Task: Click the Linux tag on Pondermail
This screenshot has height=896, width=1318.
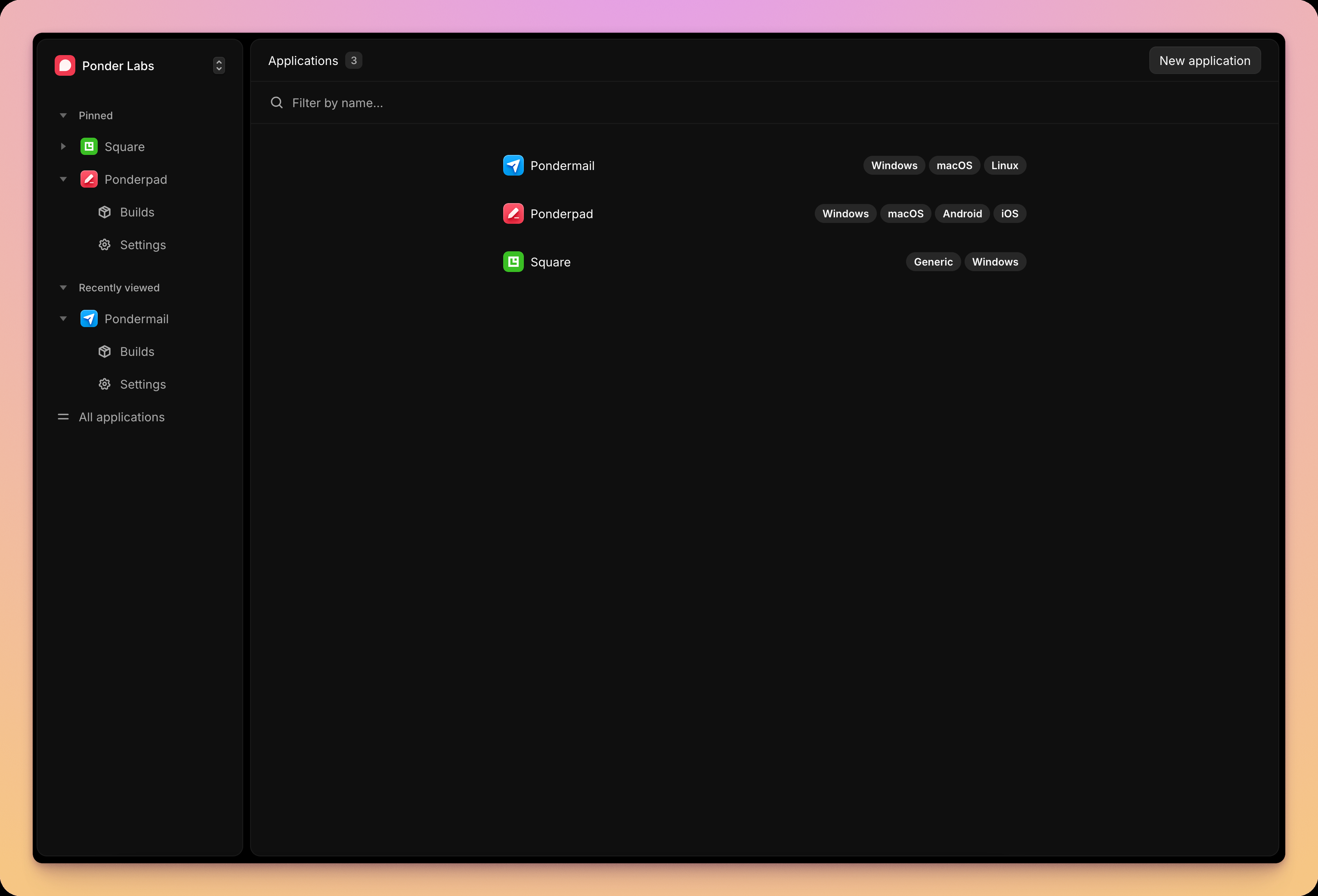Action: 1004,166
